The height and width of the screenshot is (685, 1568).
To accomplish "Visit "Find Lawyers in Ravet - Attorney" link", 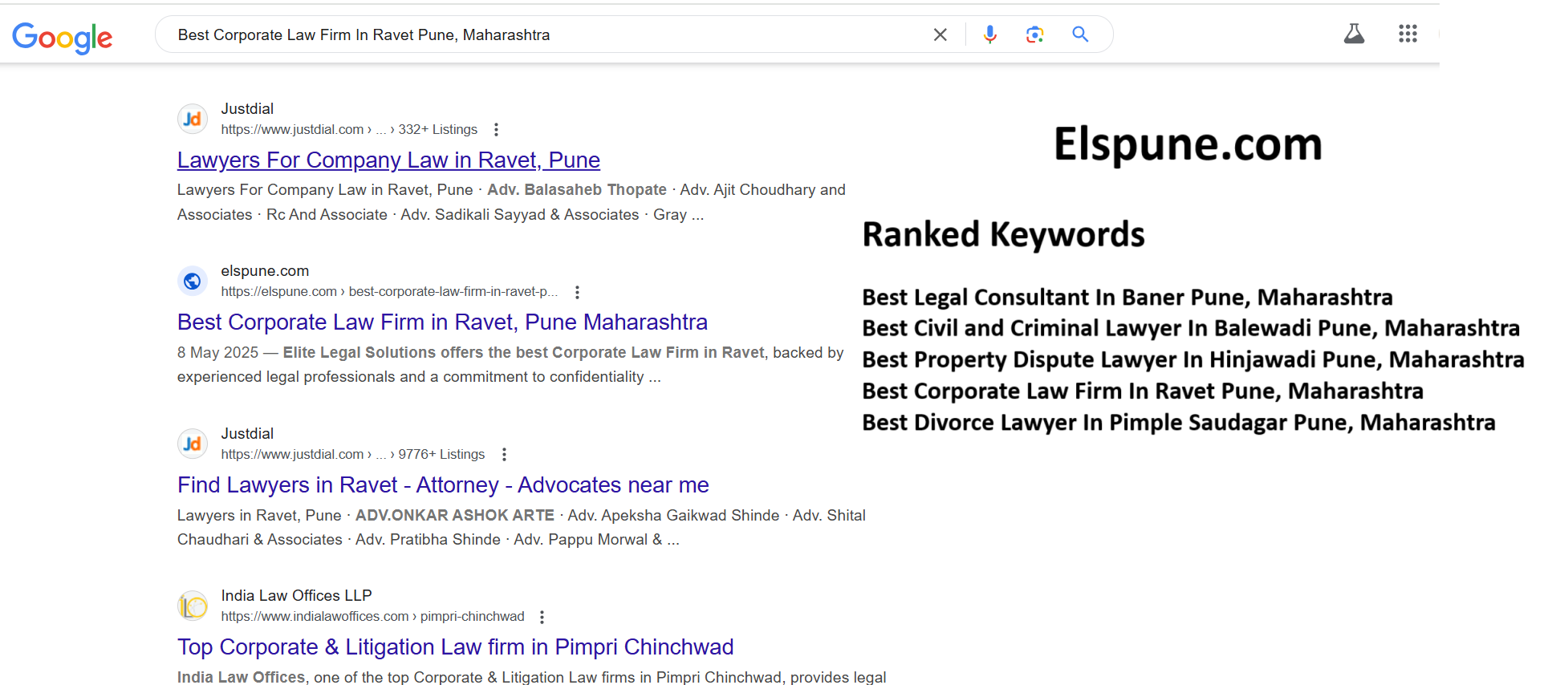I will pyautogui.click(x=443, y=485).
